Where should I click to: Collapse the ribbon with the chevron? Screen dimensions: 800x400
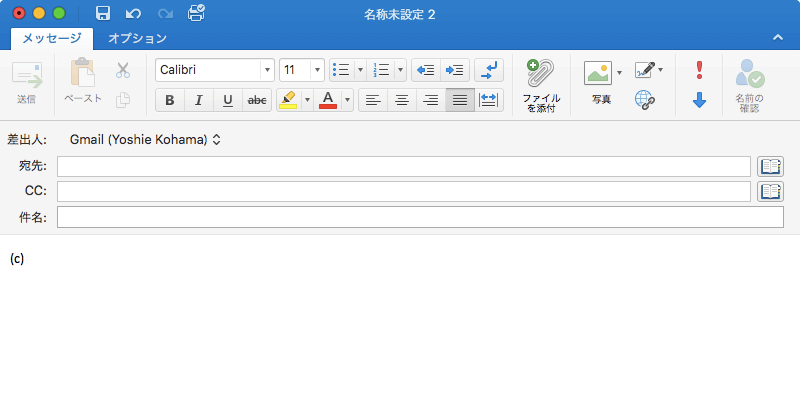pyautogui.click(x=778, y=37)
